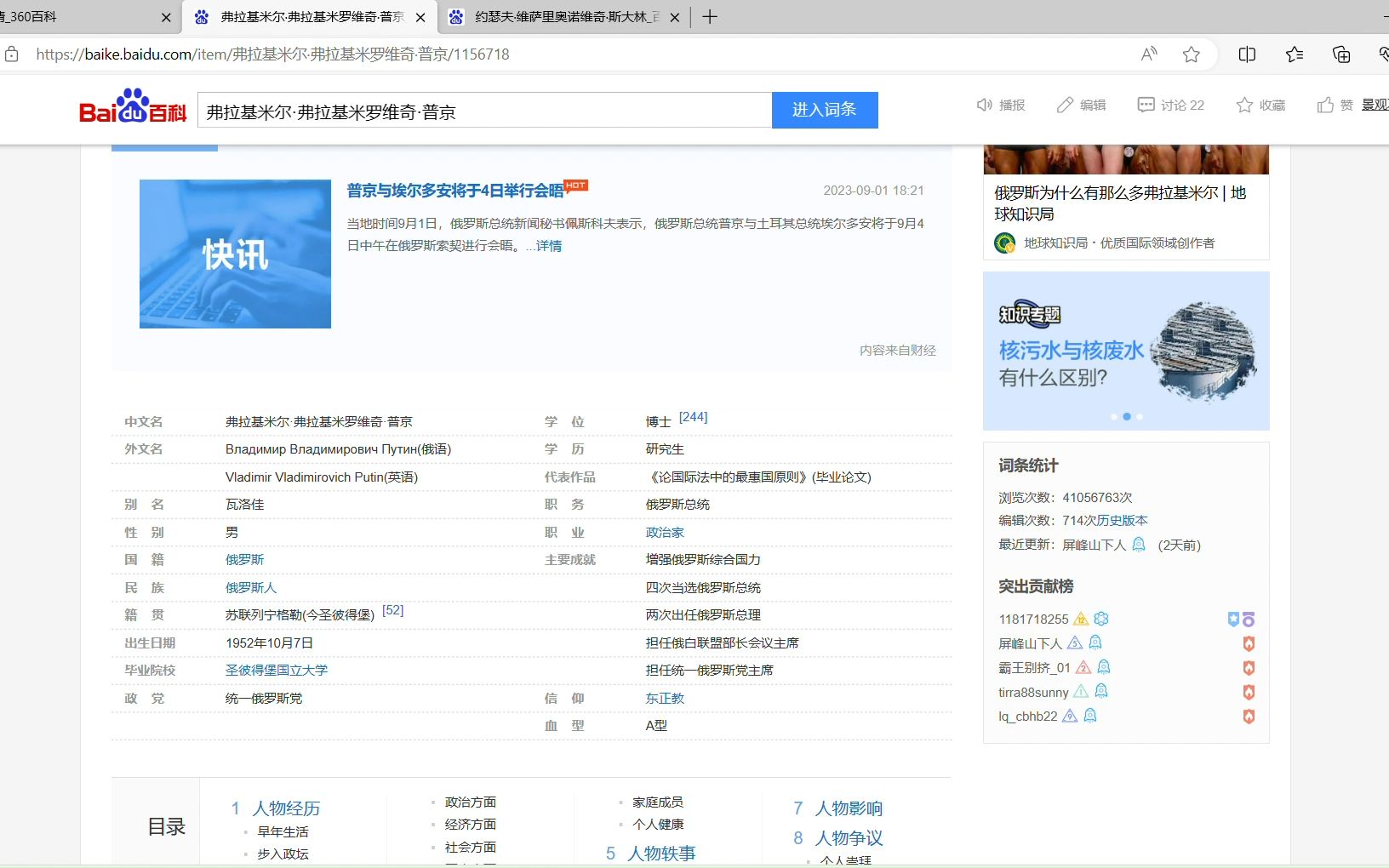
Task: Click the 赞 thumbs-up icon
Action: pos(1325,105)
